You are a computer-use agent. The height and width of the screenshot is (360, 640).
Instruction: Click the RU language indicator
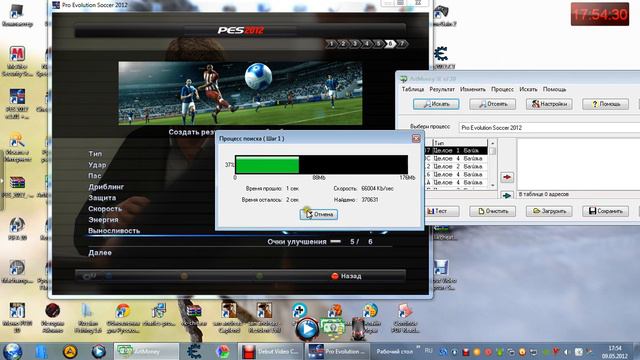(429, 351)
